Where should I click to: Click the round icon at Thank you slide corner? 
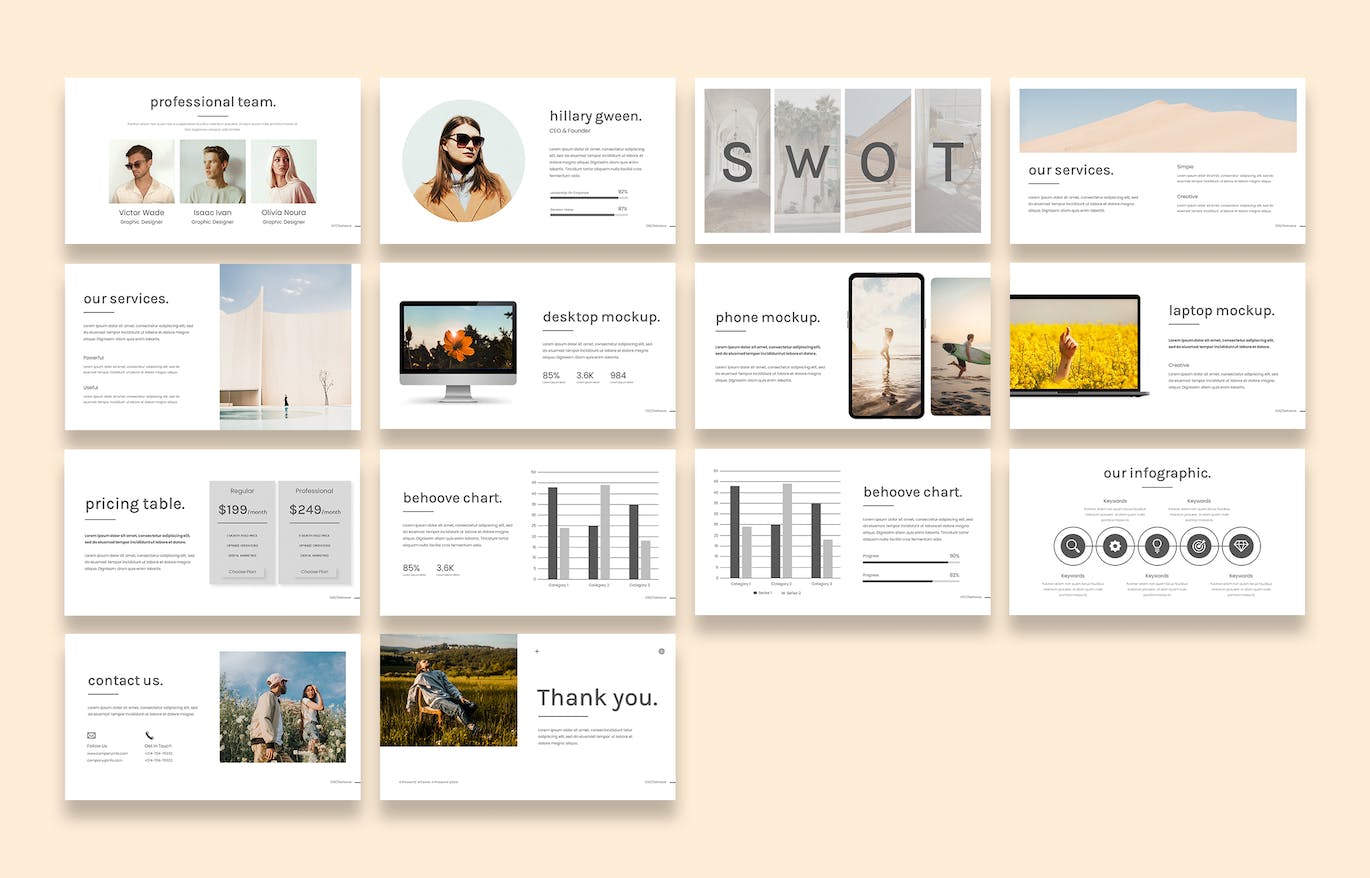[x=661, y=651]
